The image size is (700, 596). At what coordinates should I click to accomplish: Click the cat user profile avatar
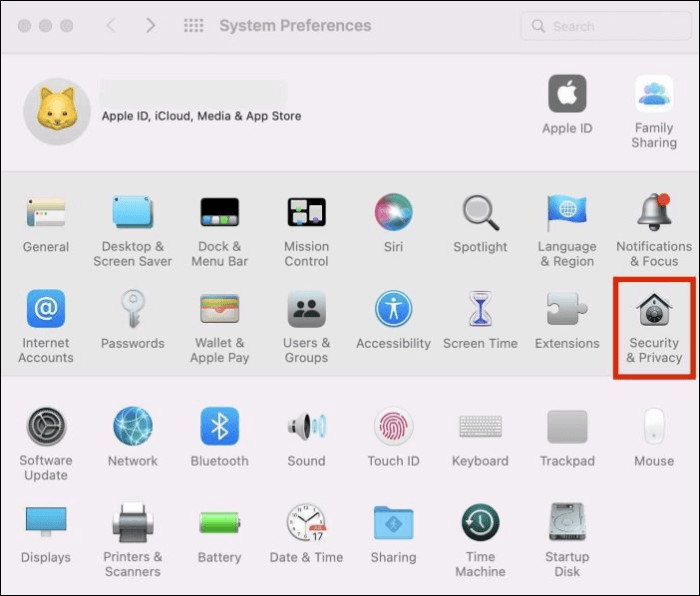click(x=58, y=108)
